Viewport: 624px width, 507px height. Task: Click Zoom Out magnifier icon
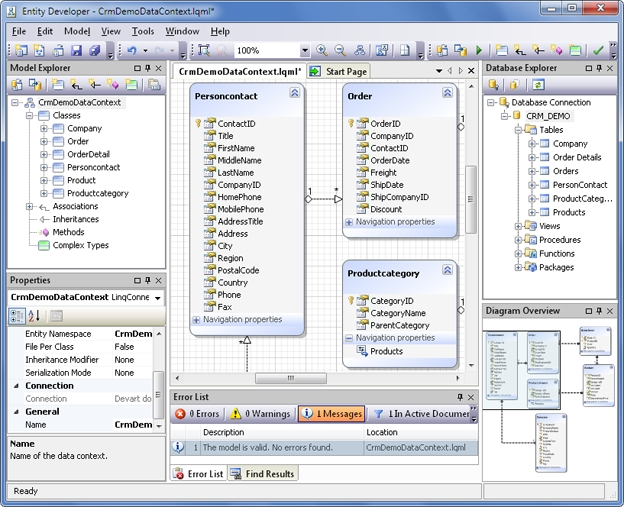(x=340, y=51)
